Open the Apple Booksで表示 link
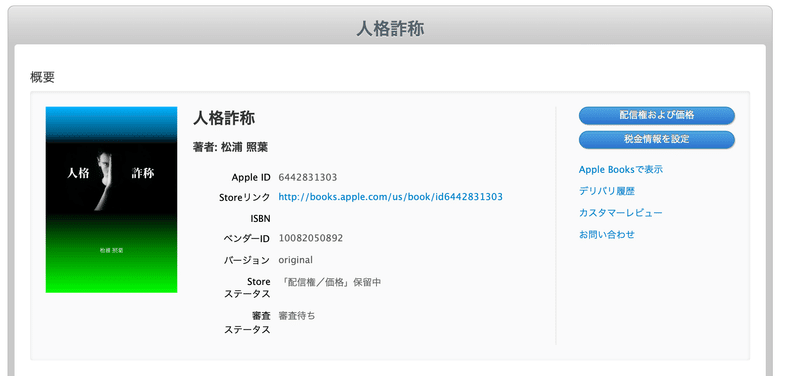Screen dimensions: 800x376 pyautogui.click(x=620, y=169)
